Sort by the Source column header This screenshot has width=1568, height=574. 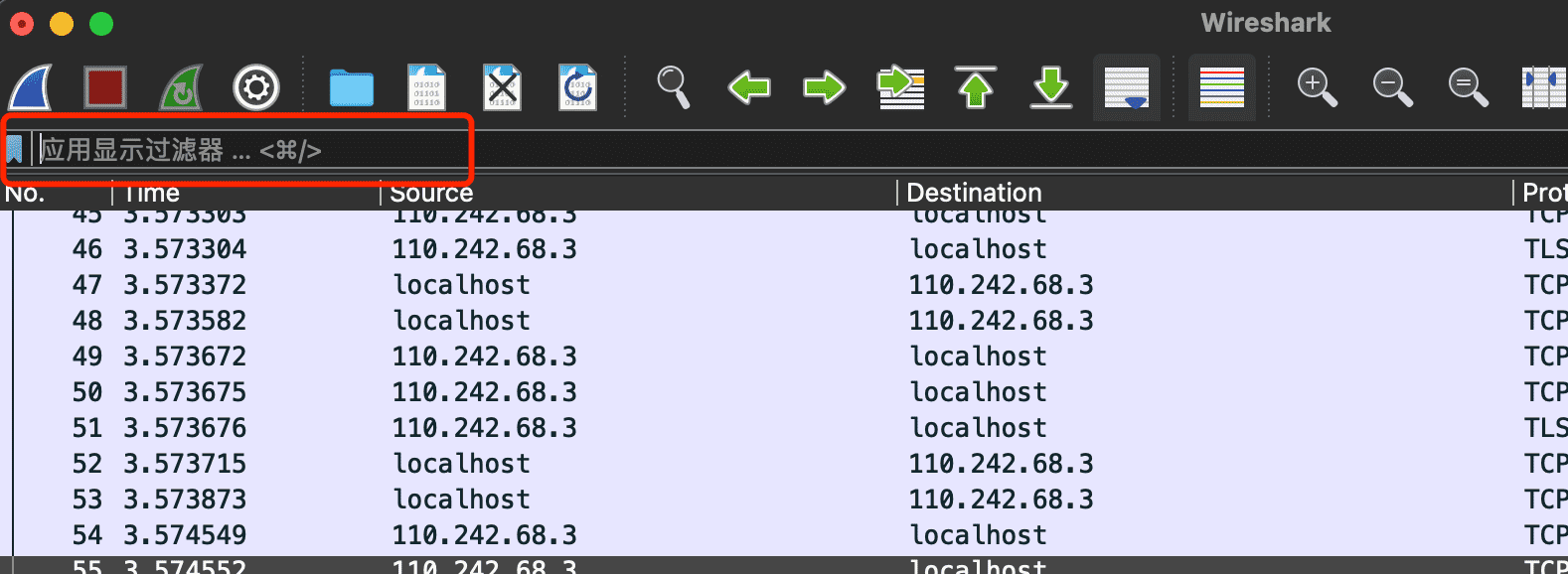click(639, 193)
